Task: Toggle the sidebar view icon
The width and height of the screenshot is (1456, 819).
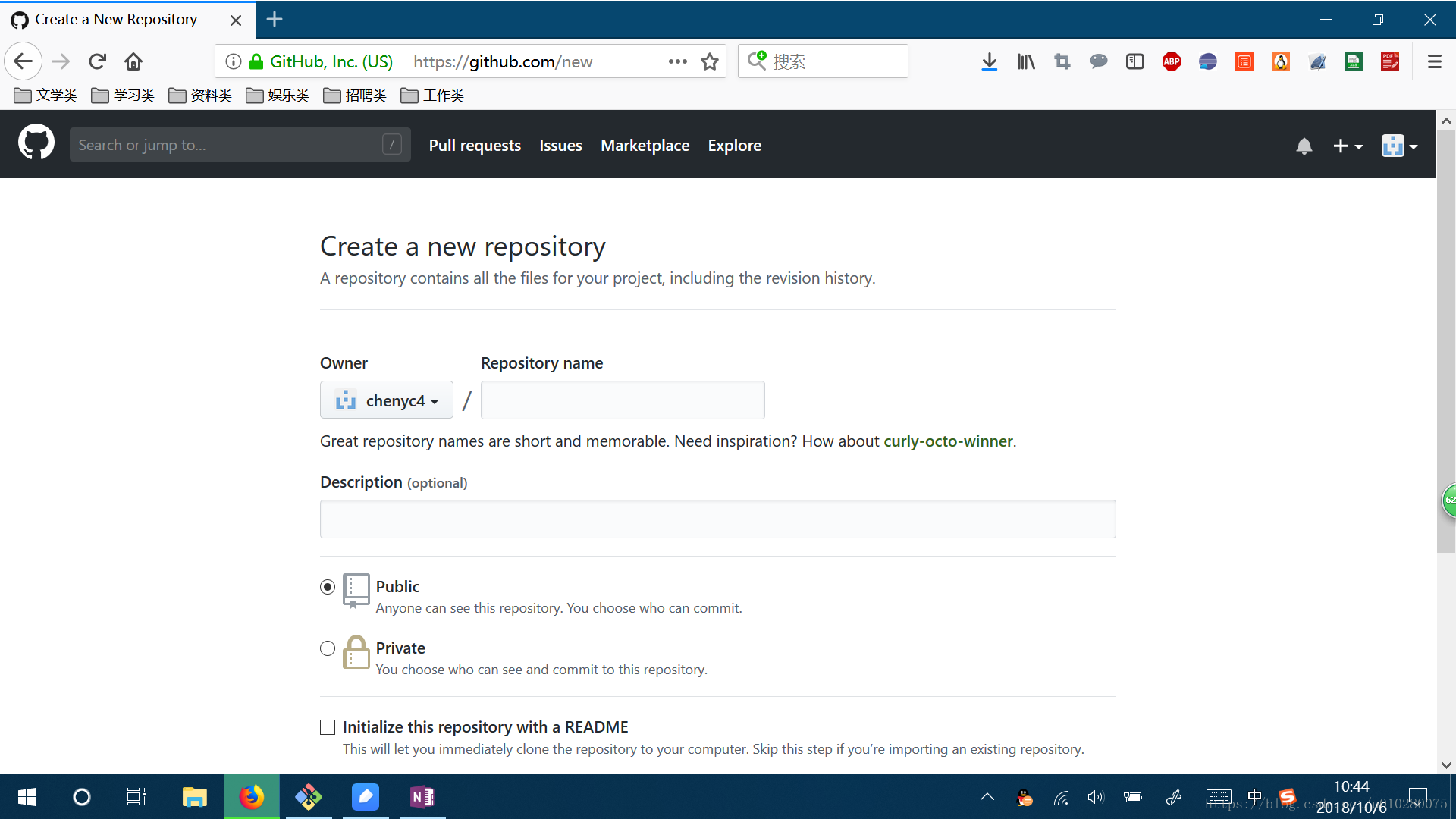Action: pos(1135,61)
